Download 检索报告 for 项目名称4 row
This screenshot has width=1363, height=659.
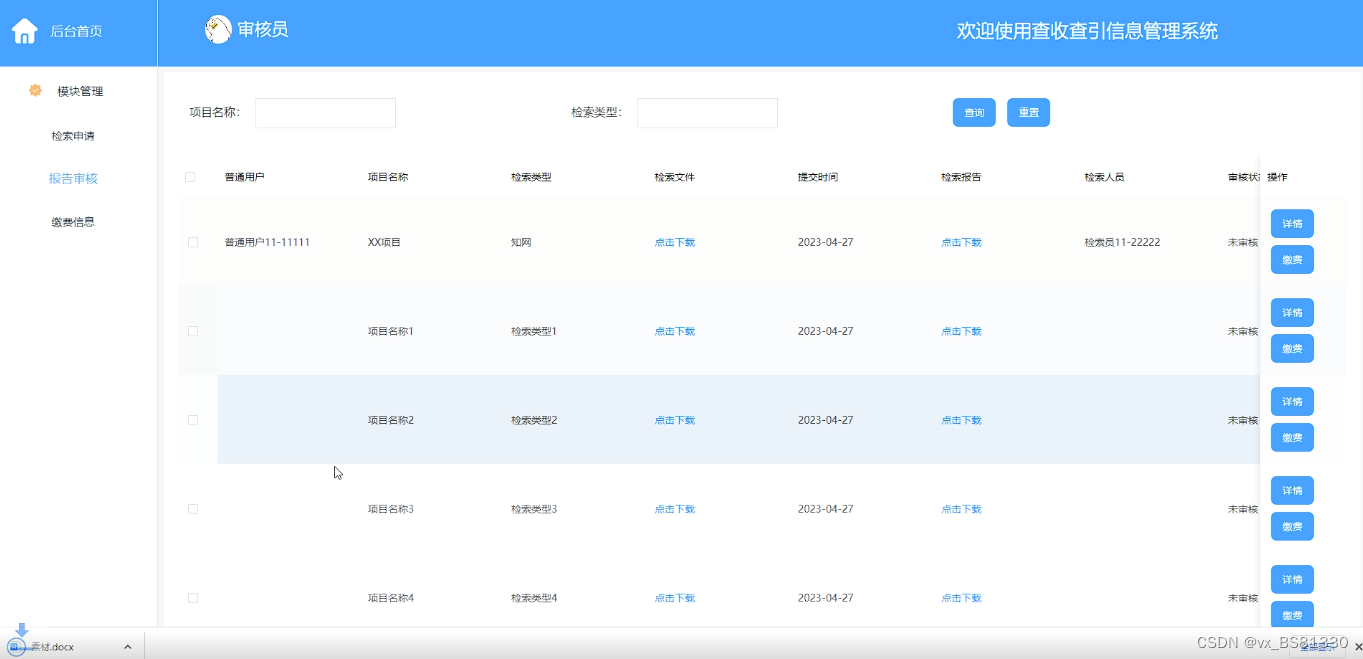point(961,598)
